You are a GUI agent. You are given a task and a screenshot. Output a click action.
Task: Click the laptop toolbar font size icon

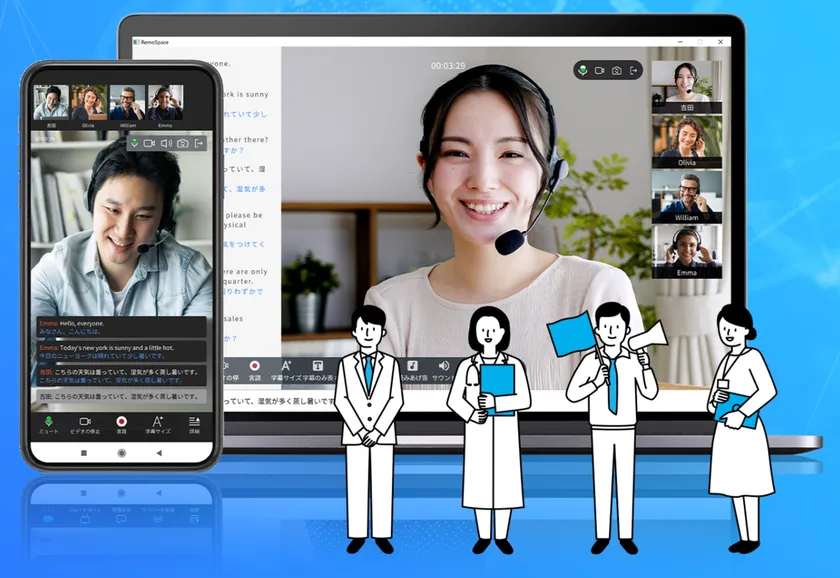(x=286, y=366)
